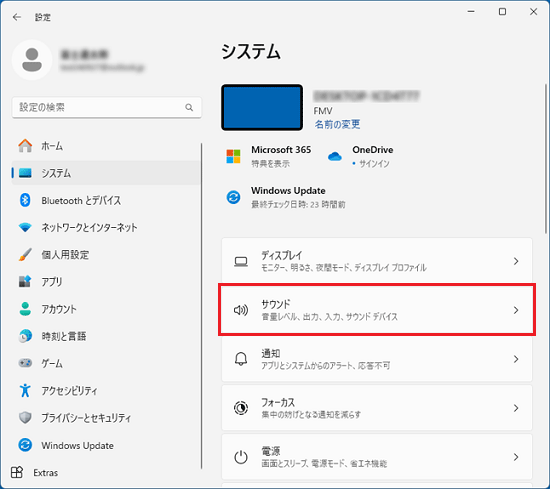Click the アプリ apps icon
The image size is (550, 489).
click(x=25, y=282)
